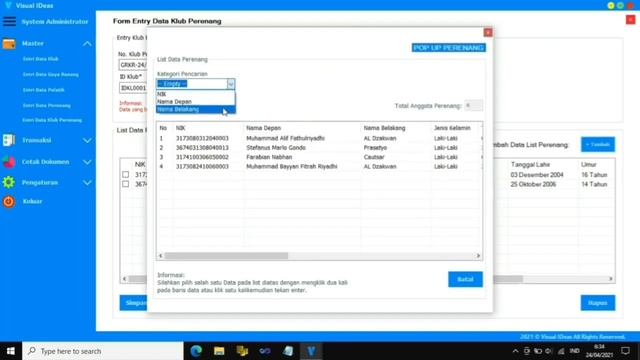Open the notification center icon

pos(625,351)
